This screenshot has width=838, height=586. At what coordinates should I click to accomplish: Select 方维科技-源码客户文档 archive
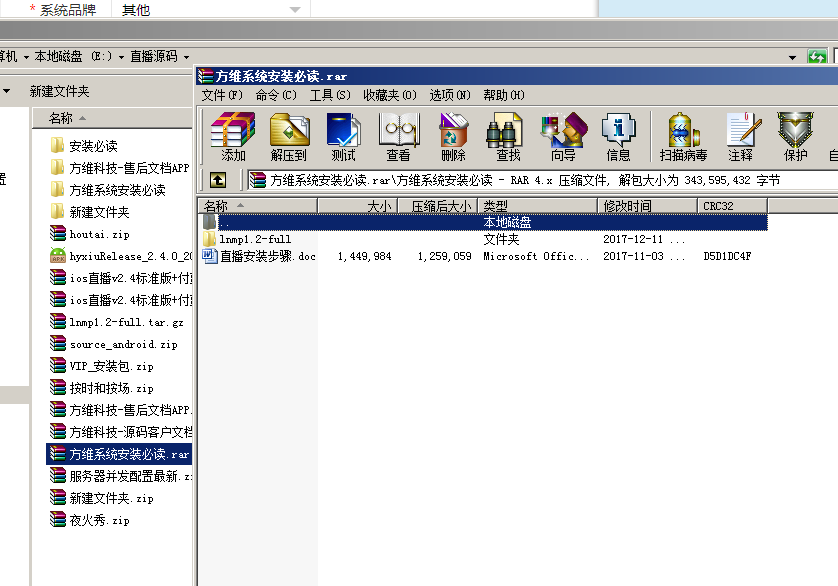click(x=120, y=432)
